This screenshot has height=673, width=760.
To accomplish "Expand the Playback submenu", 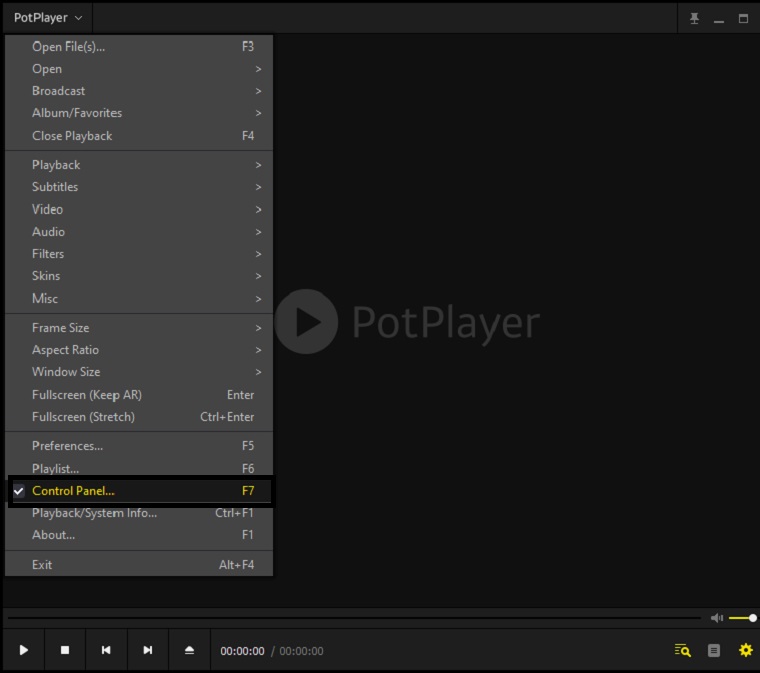I will (139, 165).
